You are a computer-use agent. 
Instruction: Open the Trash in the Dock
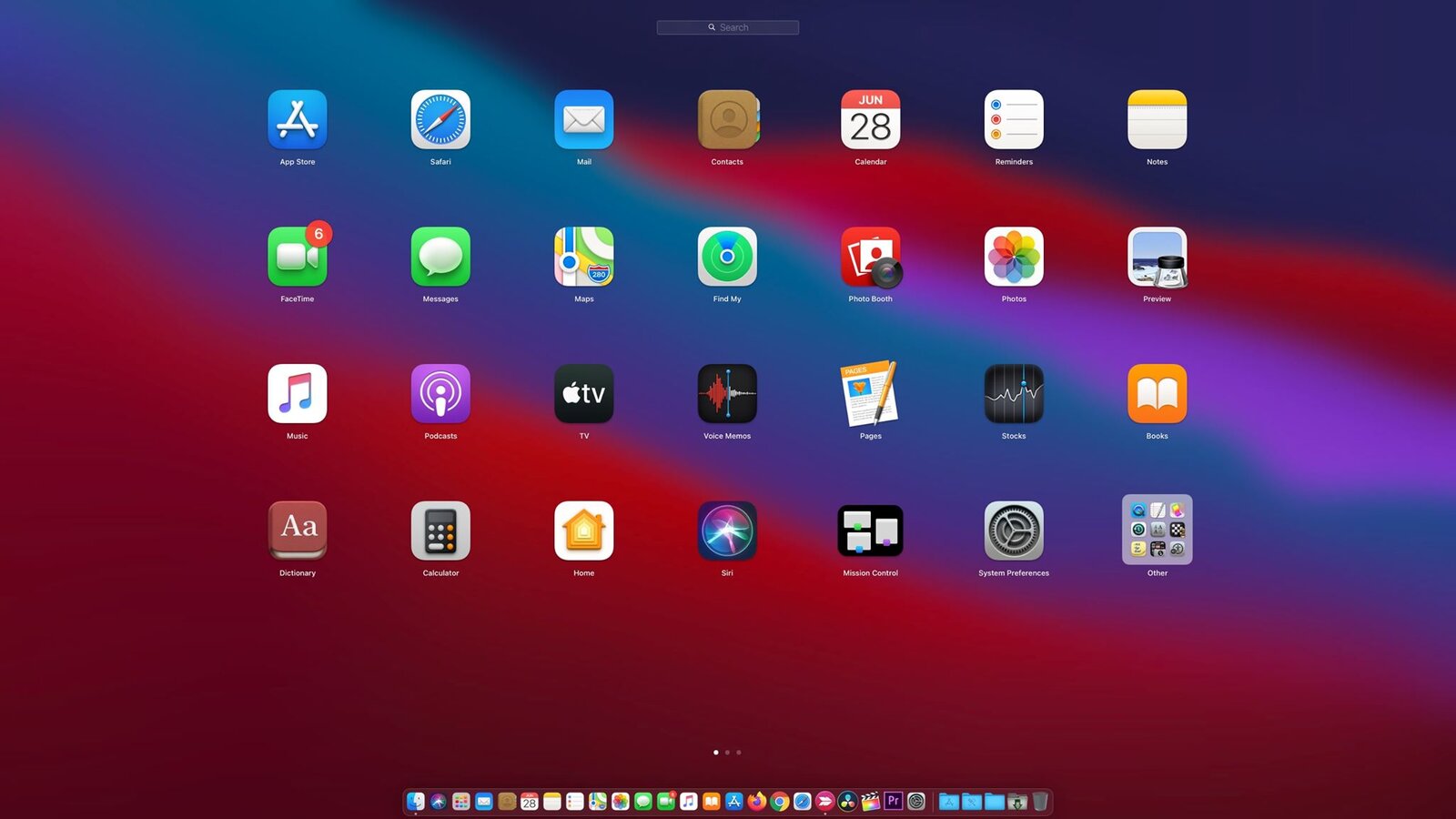click(x=1040, y=801)
